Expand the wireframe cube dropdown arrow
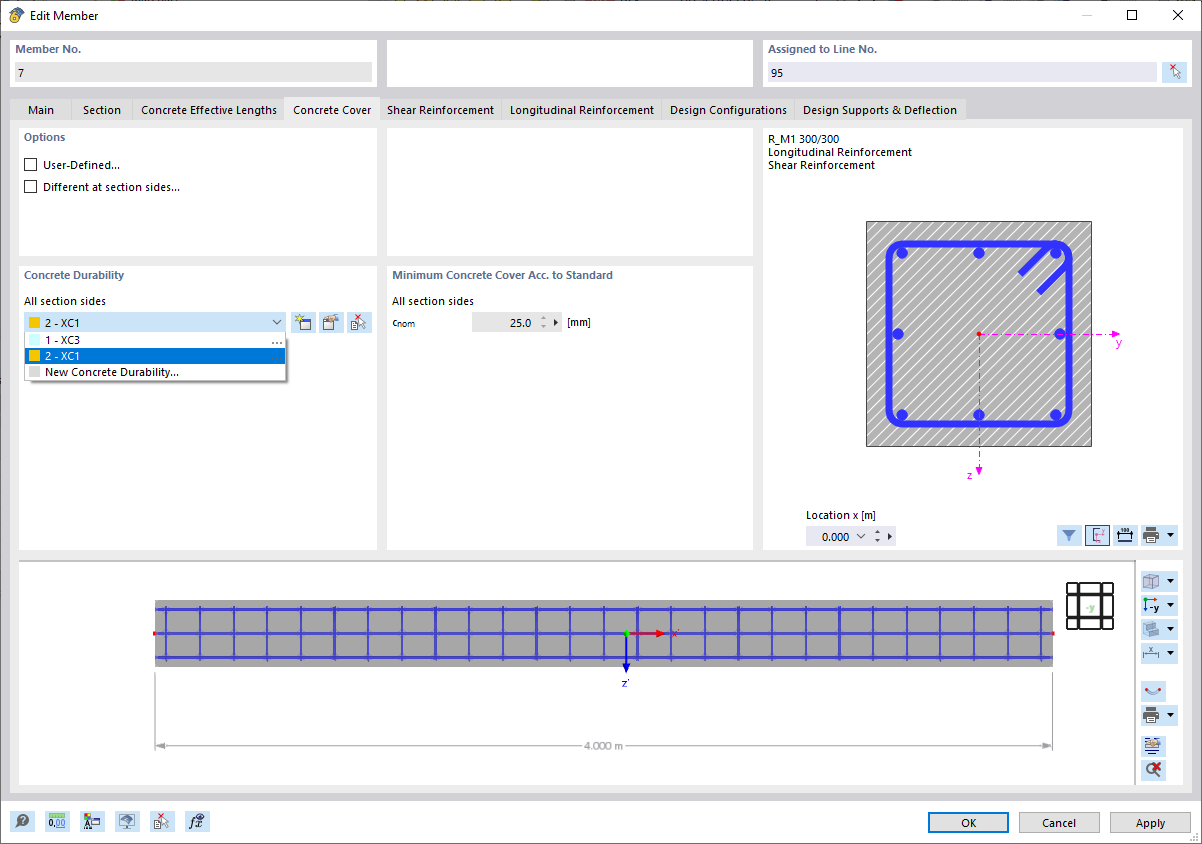The width and height of the screenshot is (1202, 844). (1171, 581)
